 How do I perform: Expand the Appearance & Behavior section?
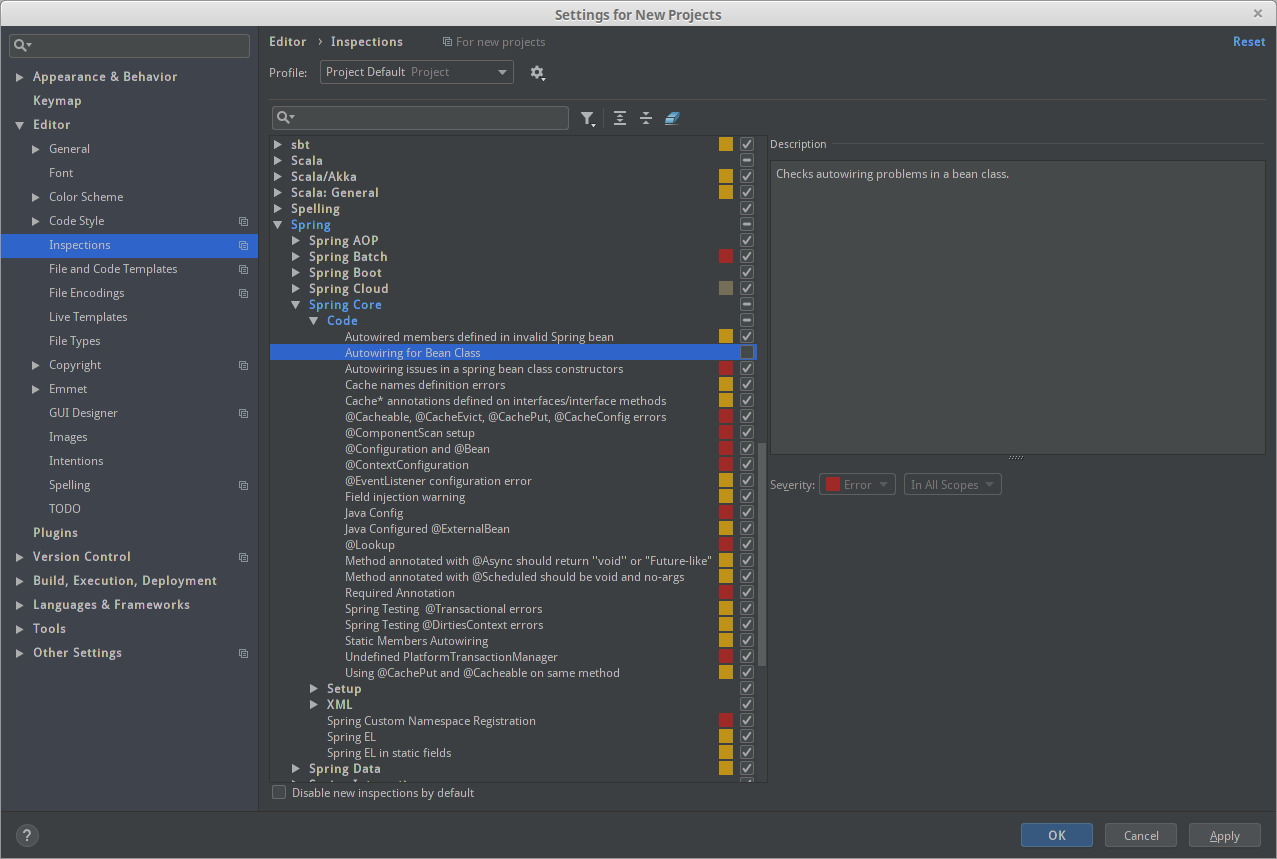[x=19, y=77]
